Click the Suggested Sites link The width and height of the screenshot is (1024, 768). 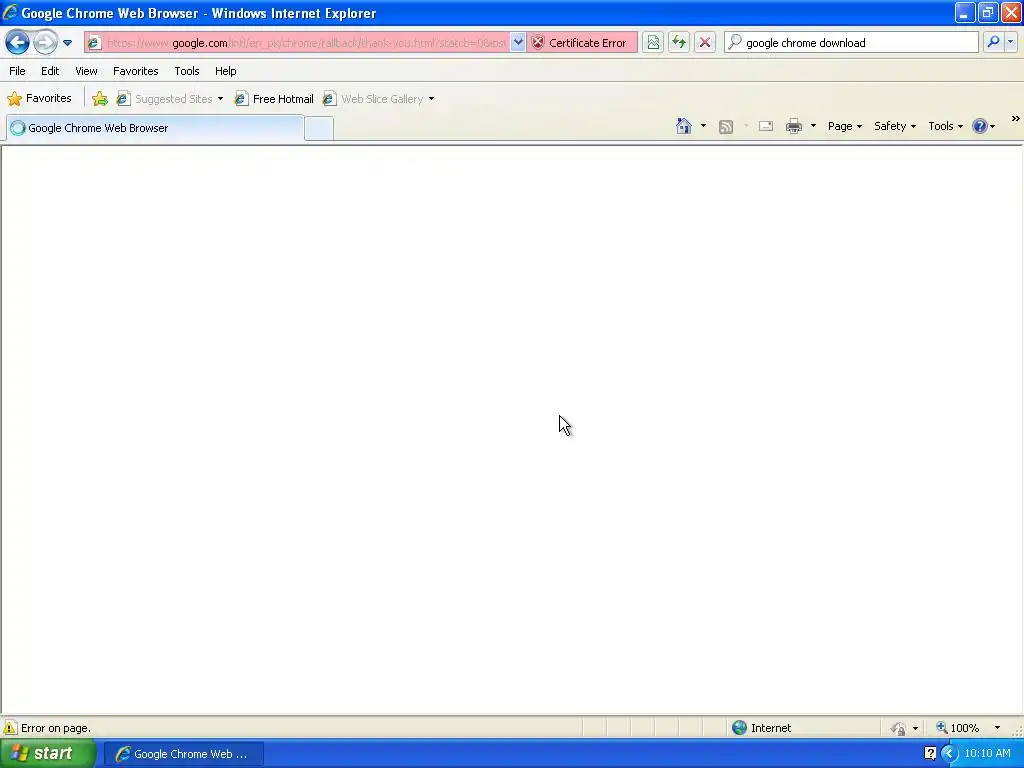(x=166, y=99)
